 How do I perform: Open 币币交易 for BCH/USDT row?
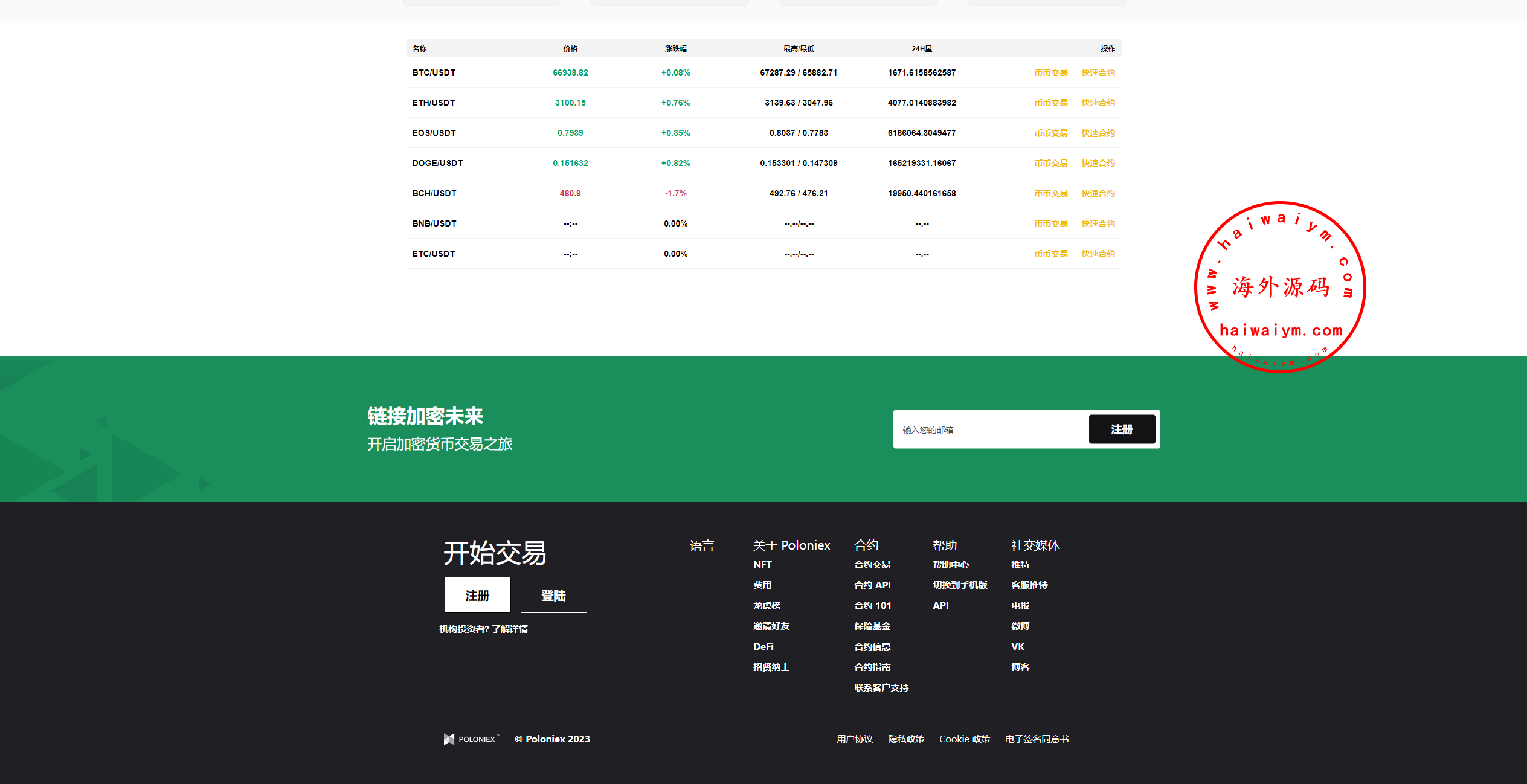1050,193
